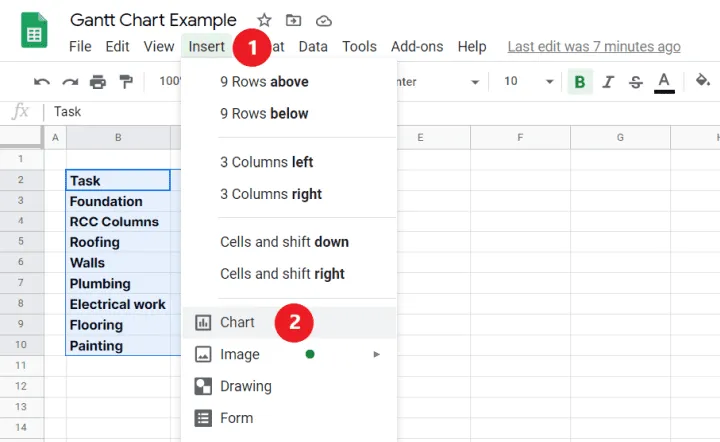This screenshot has width=720, height=442.
Task: Insert 9 Rows below
Action: (289, 113)
